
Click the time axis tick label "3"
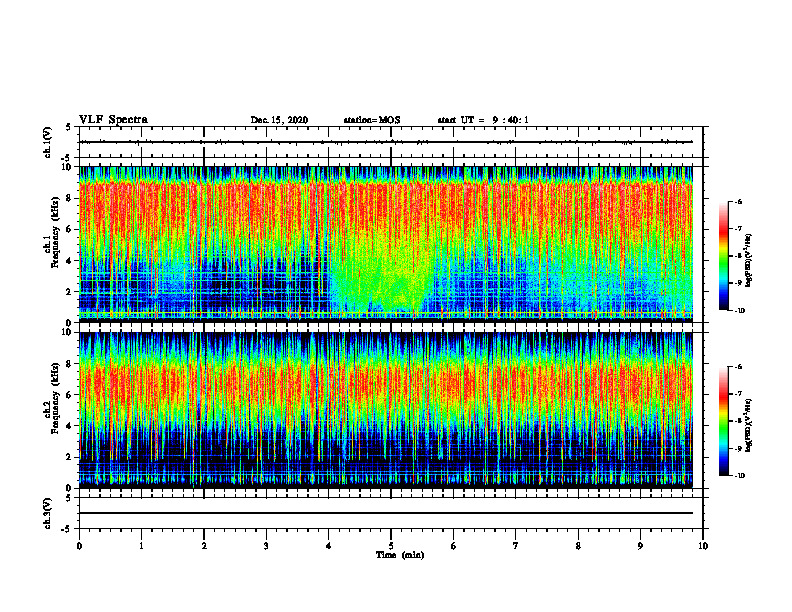click(x=266, y=546)
